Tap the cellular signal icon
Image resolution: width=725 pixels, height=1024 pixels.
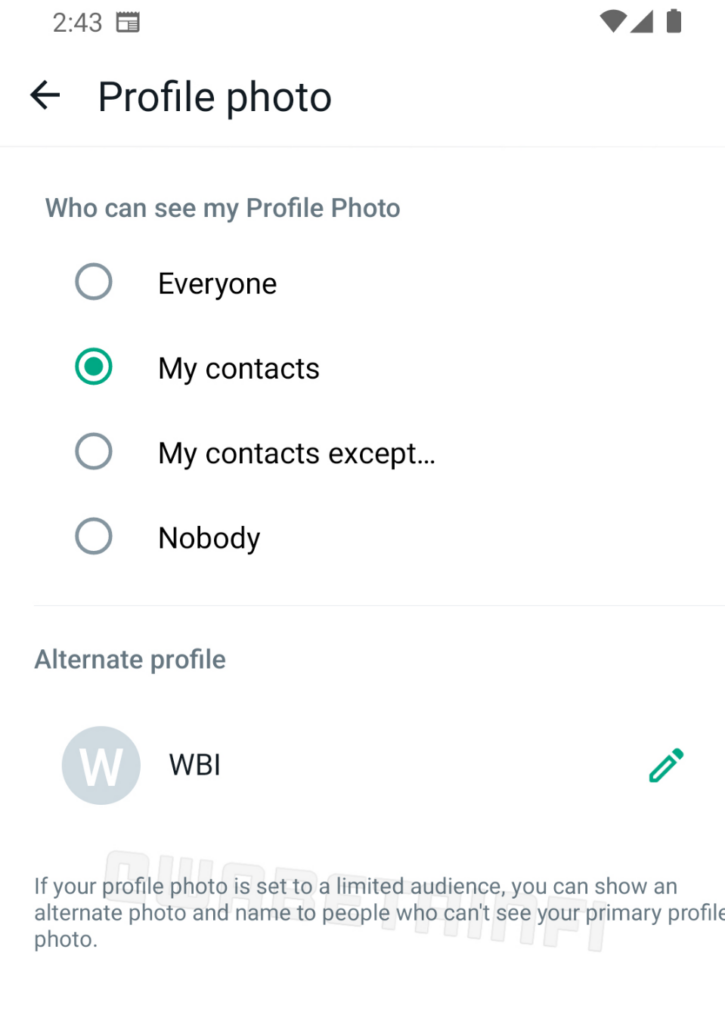[642, 22]
